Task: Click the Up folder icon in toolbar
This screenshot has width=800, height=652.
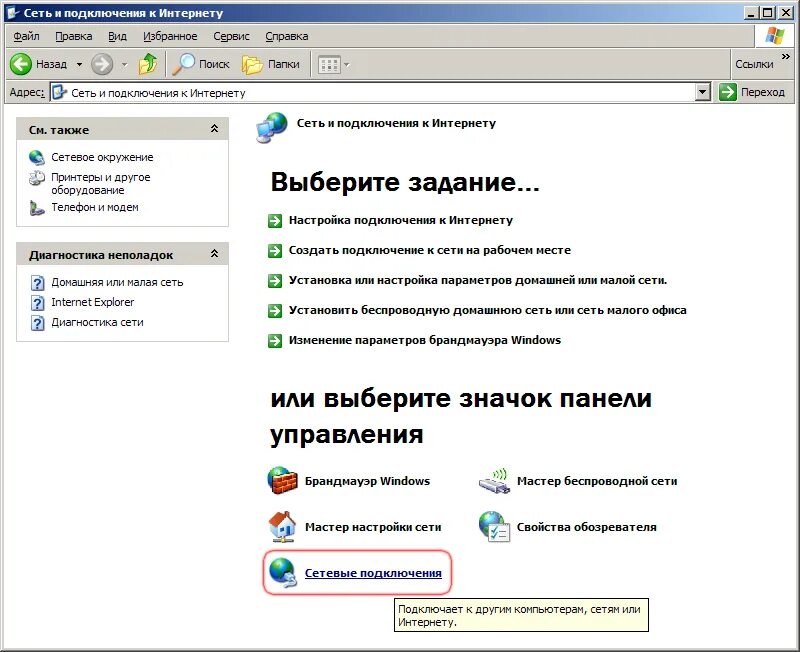Action: click(148, 64)
